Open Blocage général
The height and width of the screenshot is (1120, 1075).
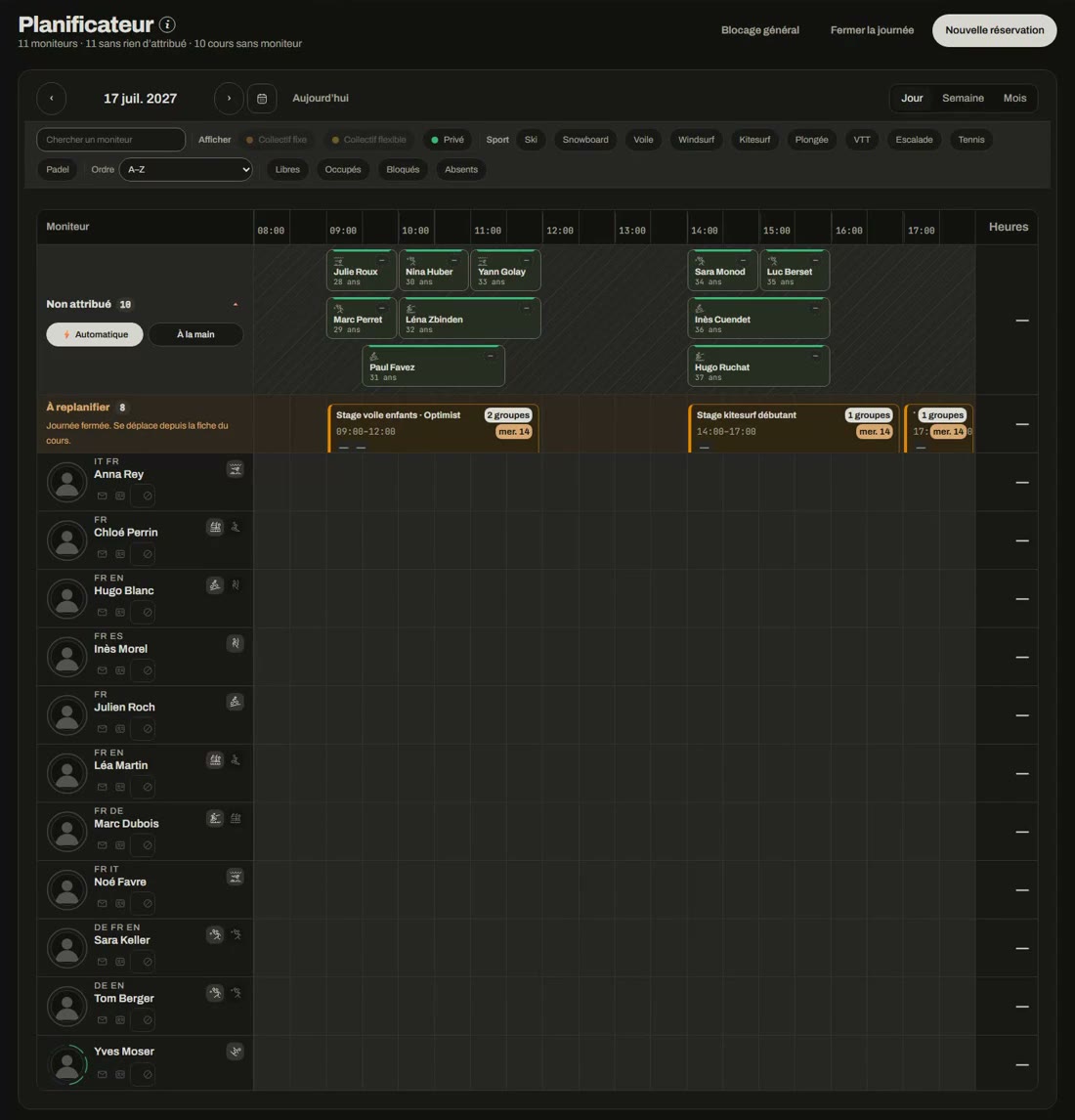click(760, 30)
